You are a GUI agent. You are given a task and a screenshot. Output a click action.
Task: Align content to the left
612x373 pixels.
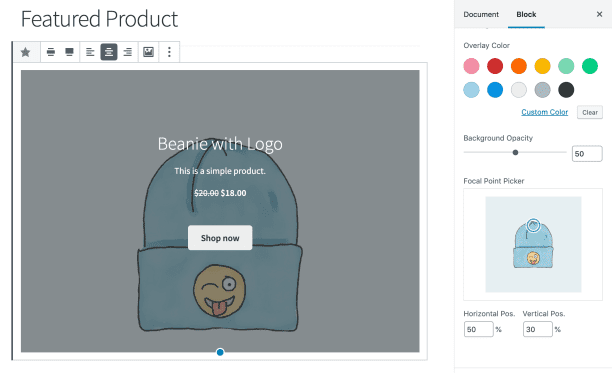coord(90,52)
